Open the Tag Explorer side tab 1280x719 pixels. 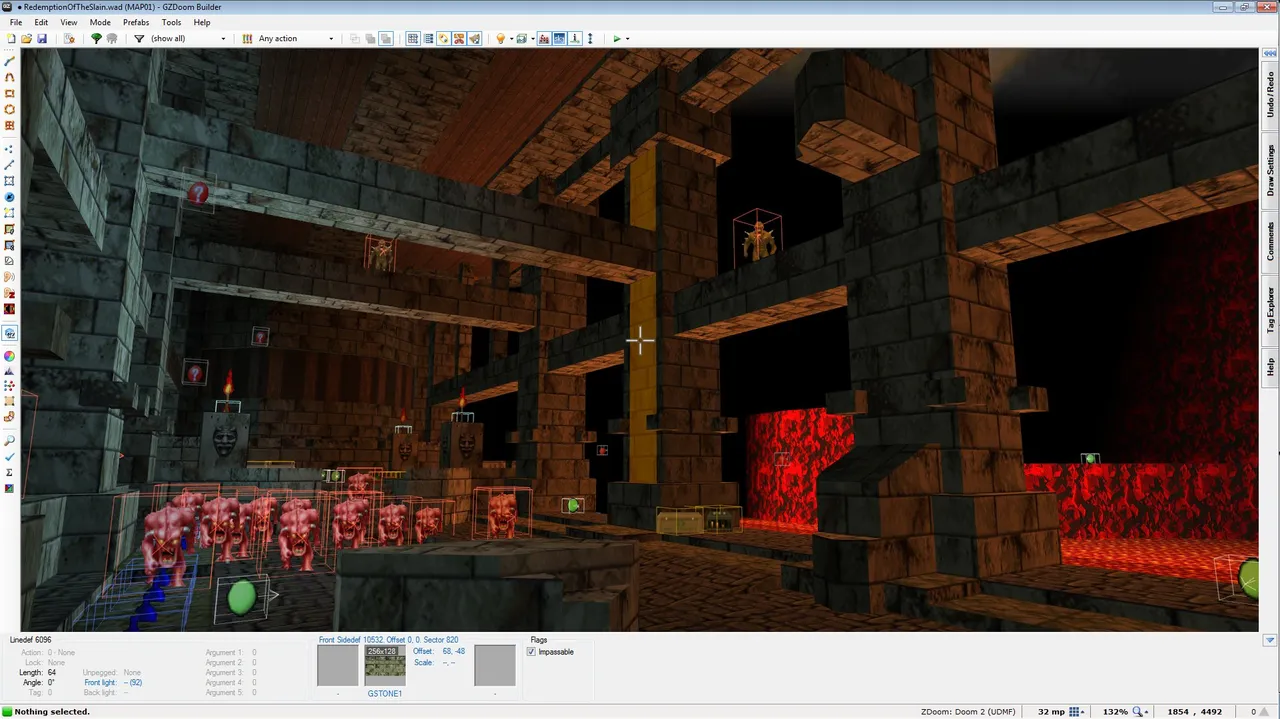(1270, 309)
